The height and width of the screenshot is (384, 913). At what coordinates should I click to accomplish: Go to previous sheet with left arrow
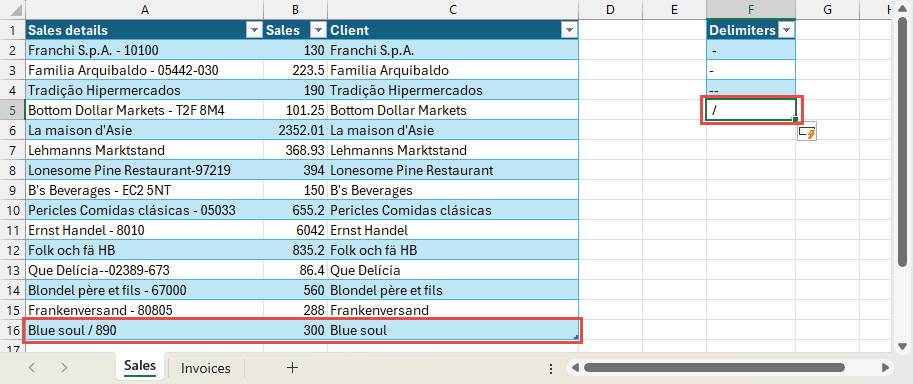[x=32, y=368]
